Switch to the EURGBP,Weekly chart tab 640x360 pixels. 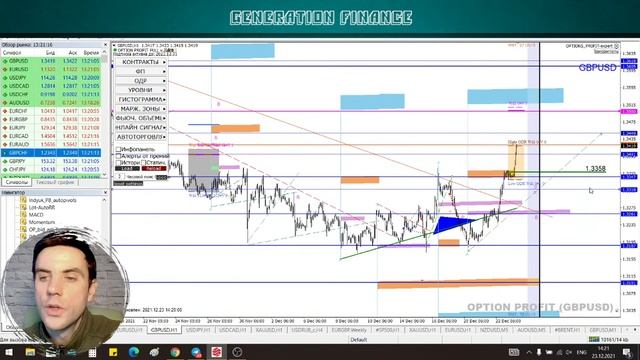349,330
